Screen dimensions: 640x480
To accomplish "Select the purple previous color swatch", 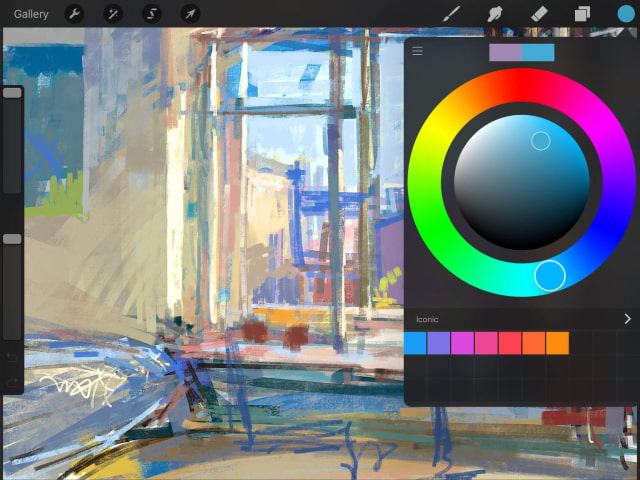I will click(505, 53).
